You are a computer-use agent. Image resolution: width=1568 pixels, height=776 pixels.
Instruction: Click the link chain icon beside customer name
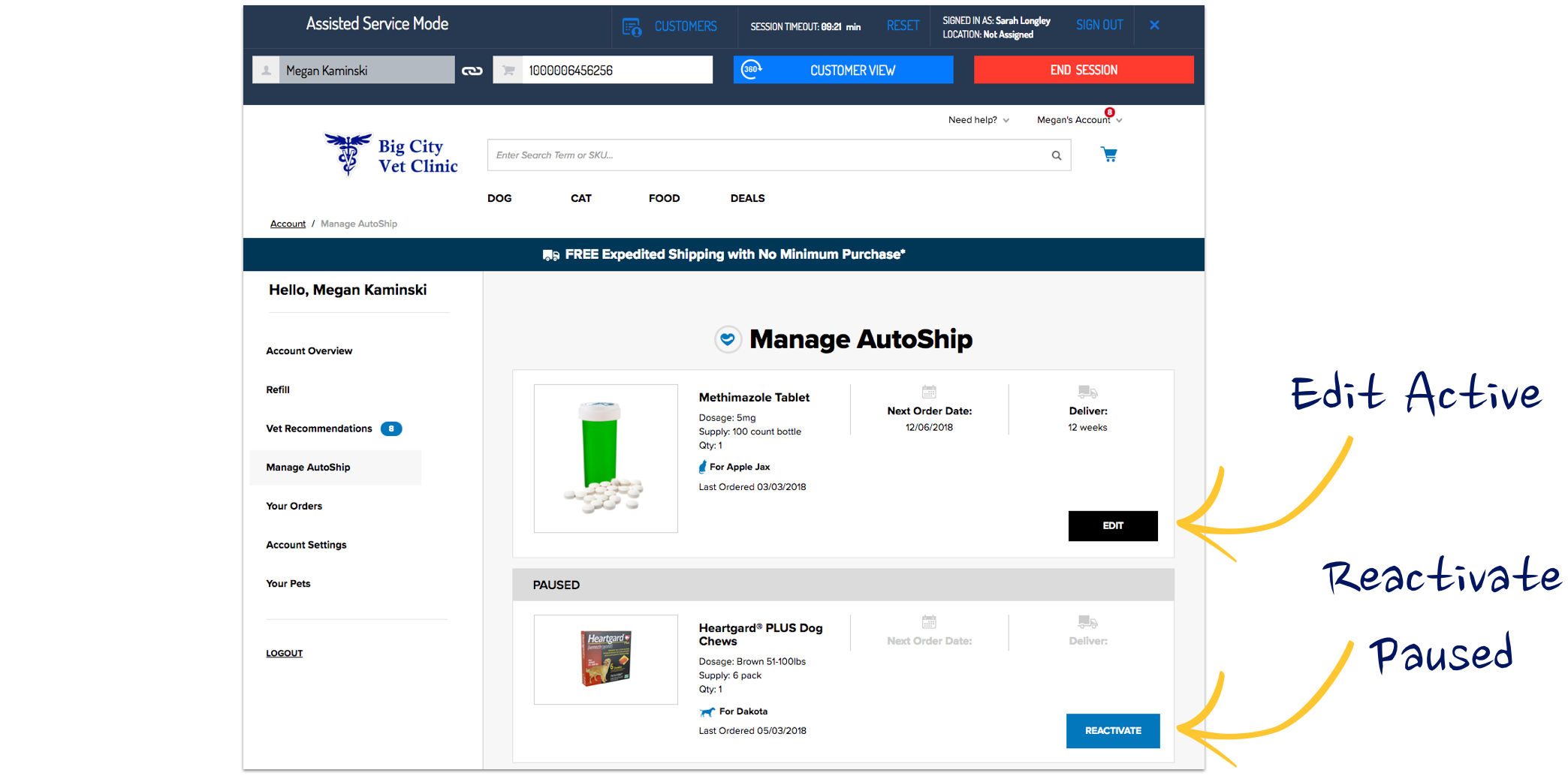pos(472,71)
